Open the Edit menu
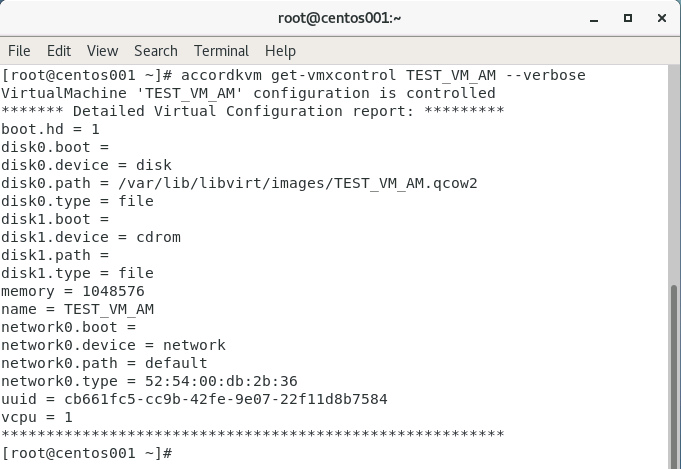The width and height of the screenshot is (681, 469). [59, 50]
